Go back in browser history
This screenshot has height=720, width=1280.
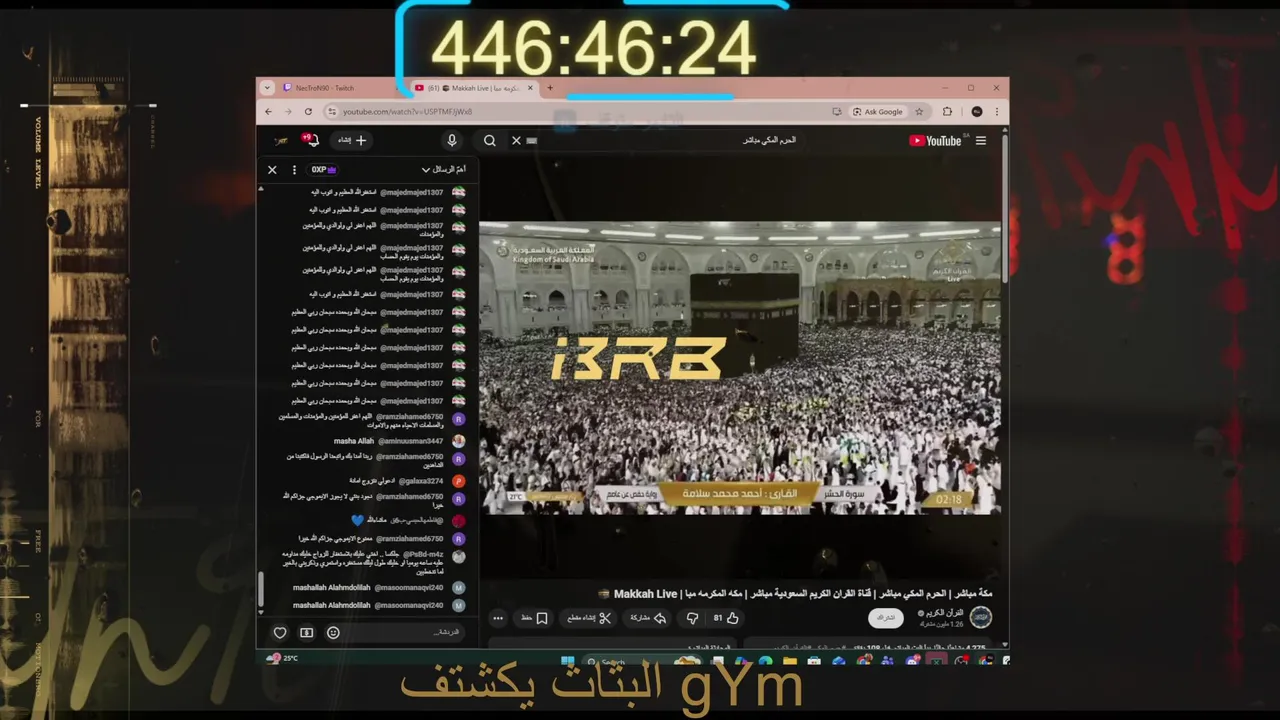click(x=268, y=112)
